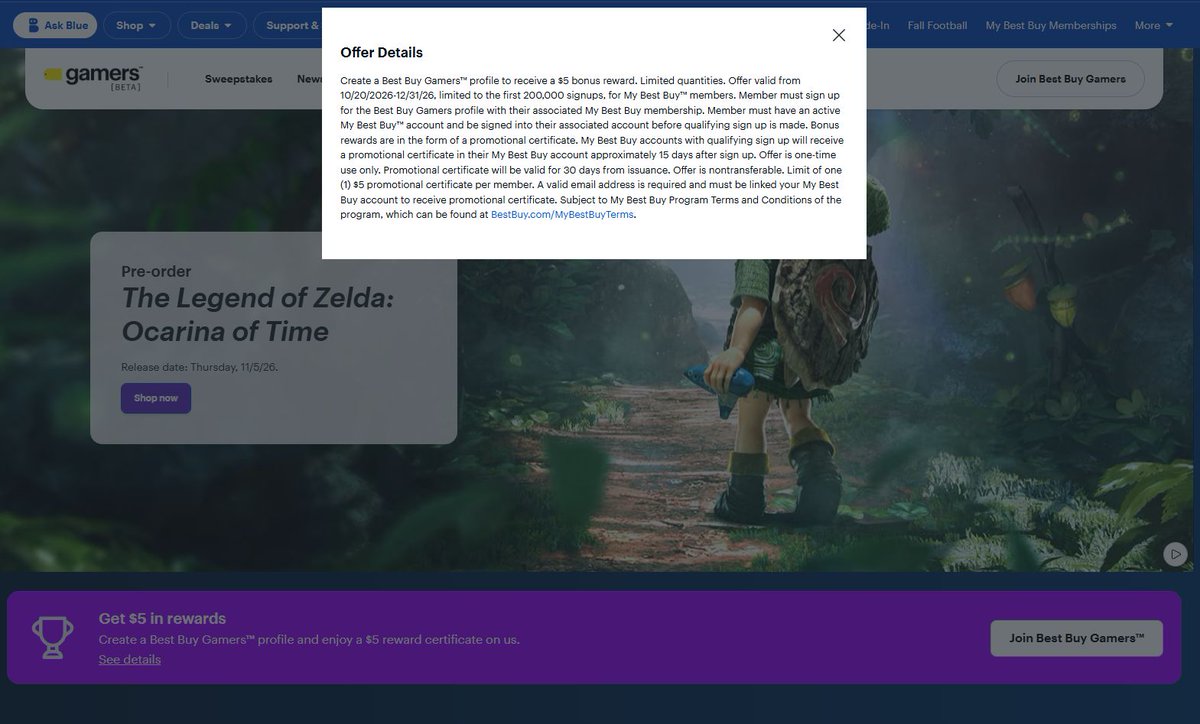Open the Ask Blue assistant
1200x724 pixels.
pyautogui.click(x=56, y=25)
